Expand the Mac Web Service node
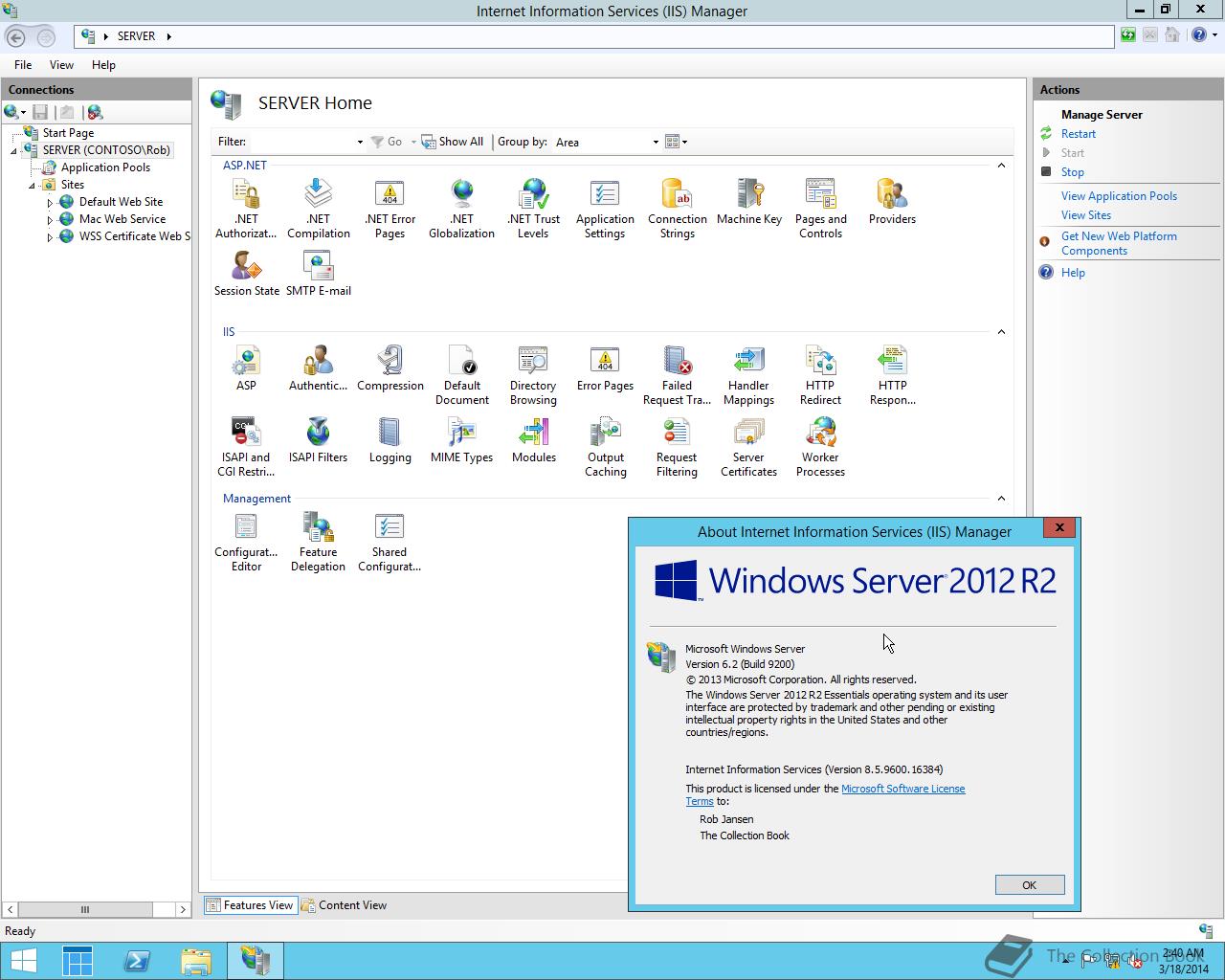This screenshot has height=980, width=1225. point(50,220)
